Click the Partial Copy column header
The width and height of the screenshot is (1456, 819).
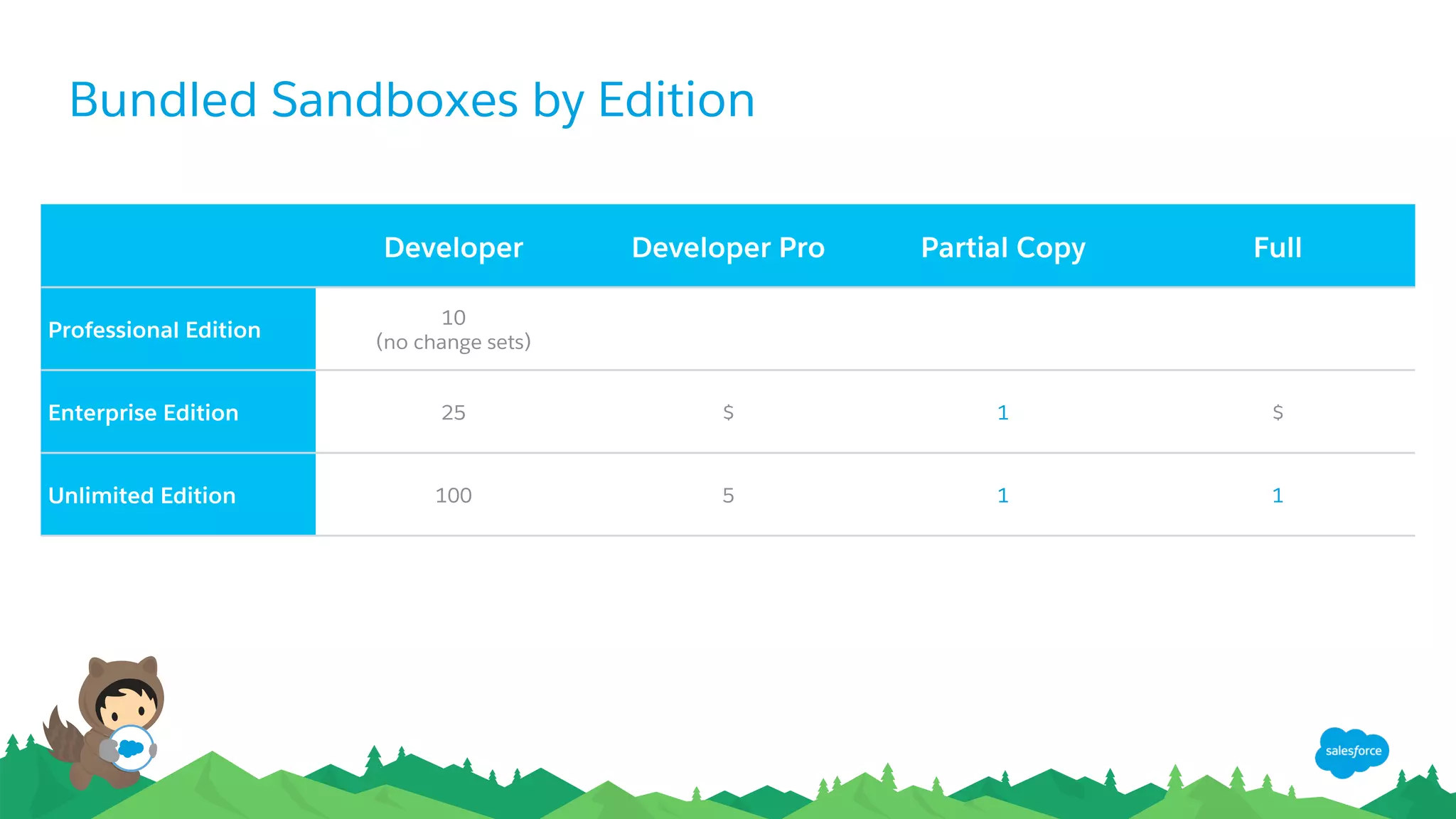(x=1003, y=248)
